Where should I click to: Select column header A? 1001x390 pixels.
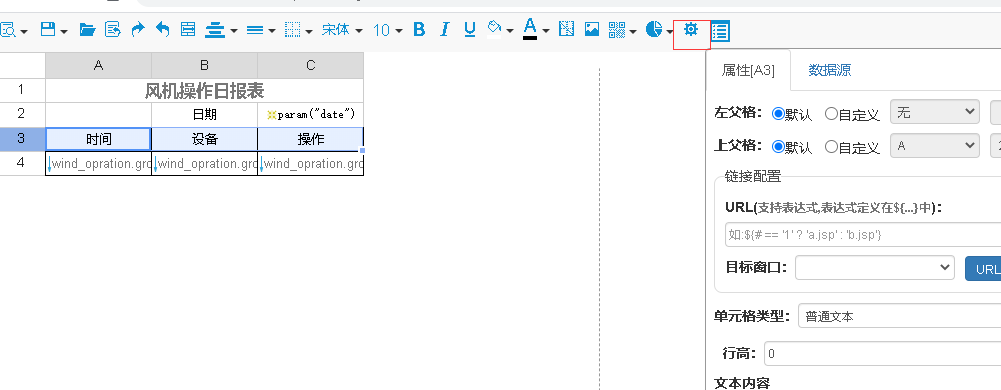point(98,65)
